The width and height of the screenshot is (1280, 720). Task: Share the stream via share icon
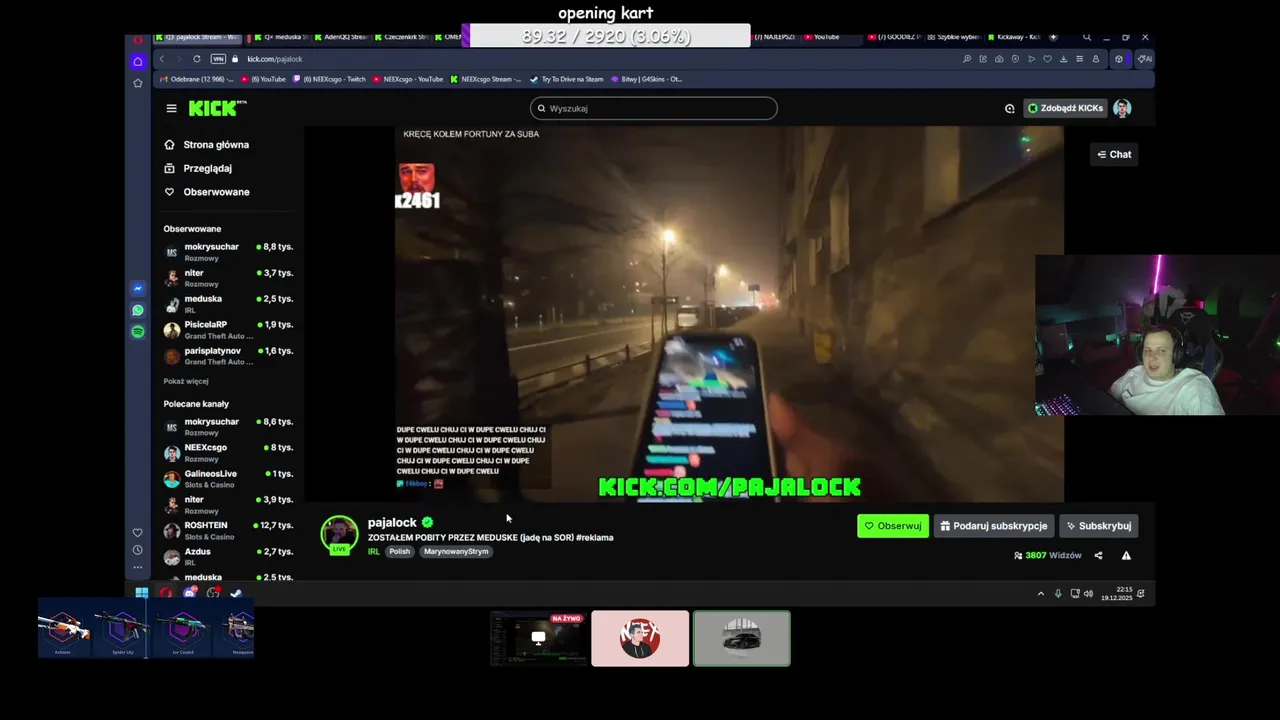[x=1098, y=555]
